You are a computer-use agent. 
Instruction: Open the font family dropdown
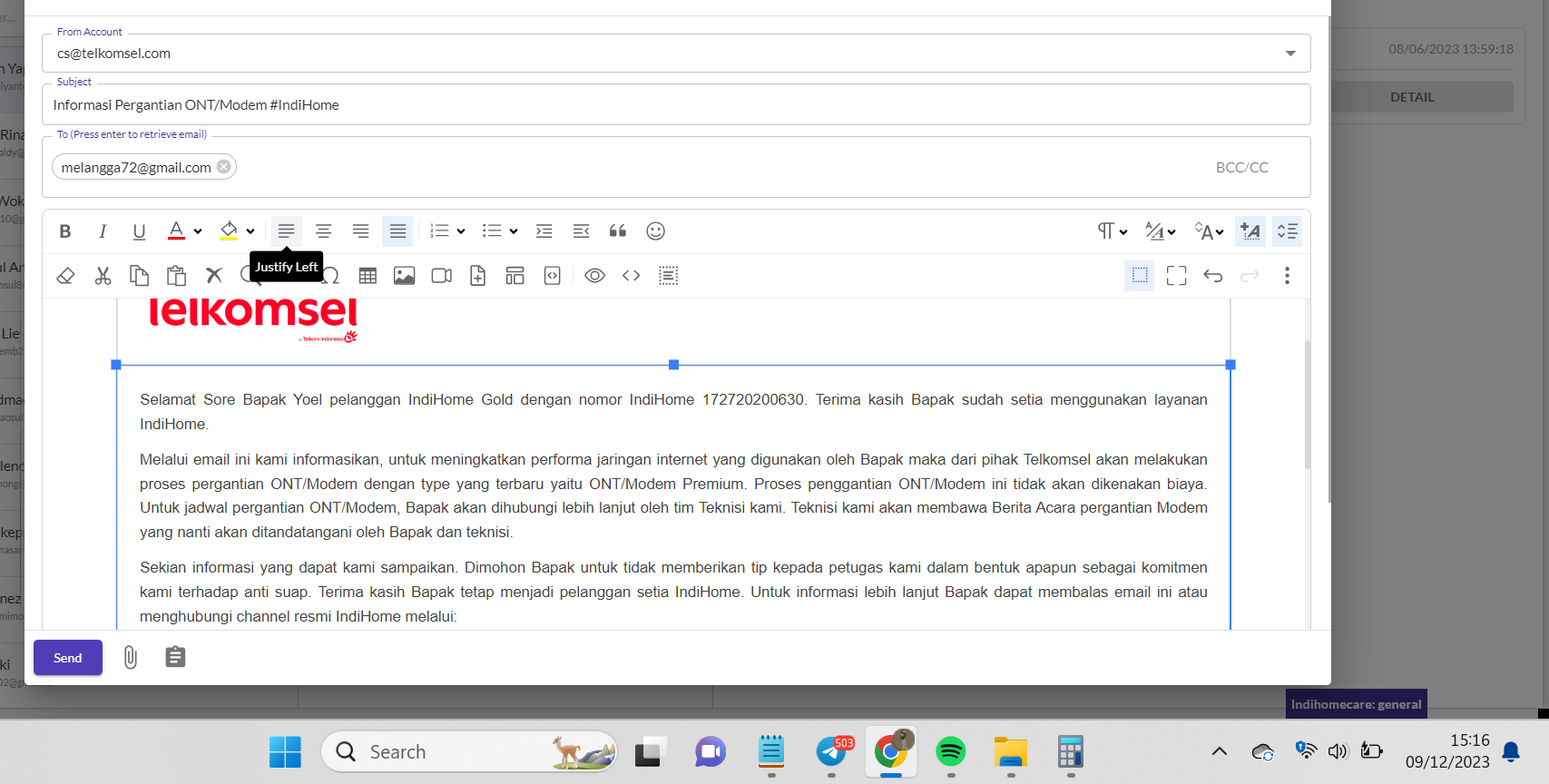point(1161,231)
